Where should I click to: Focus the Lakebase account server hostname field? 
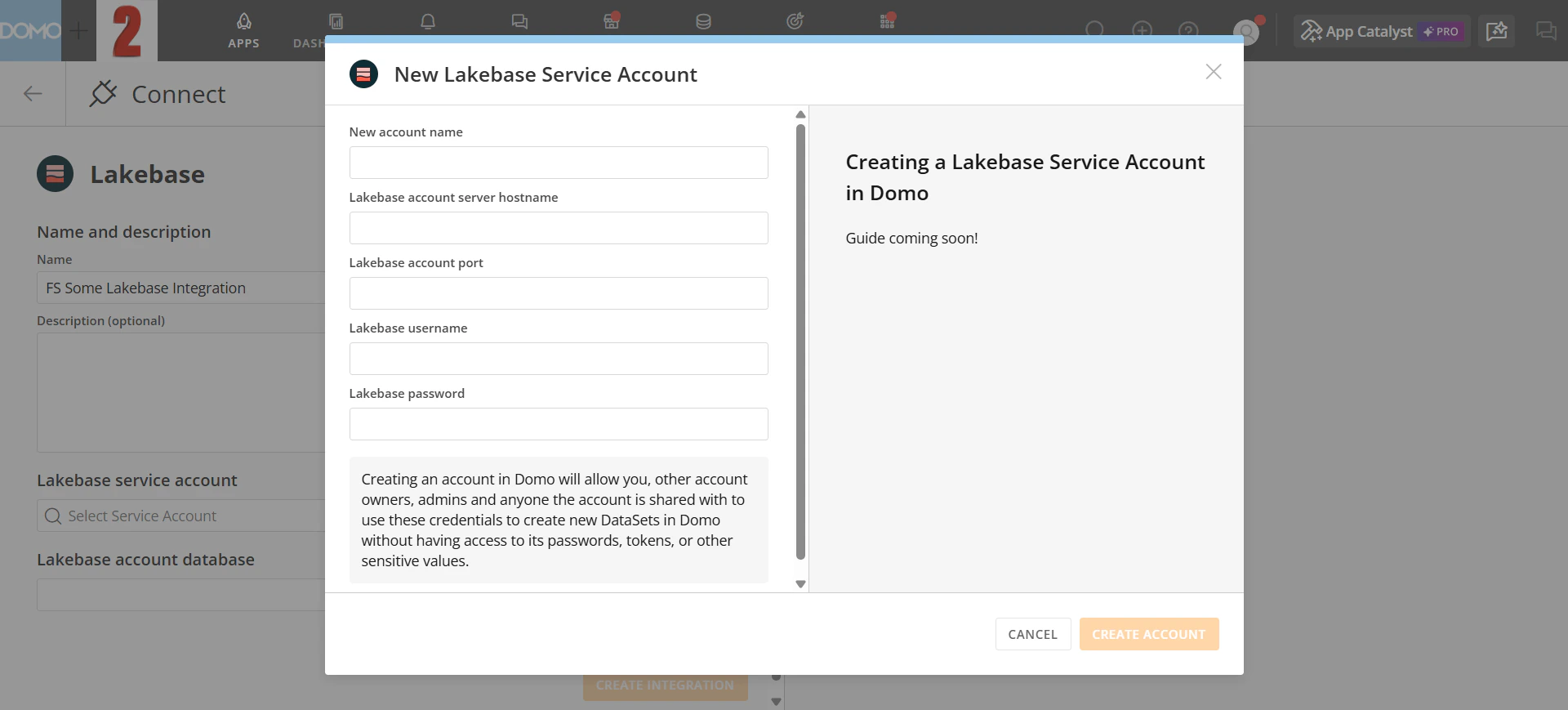(x=559, y=228)
